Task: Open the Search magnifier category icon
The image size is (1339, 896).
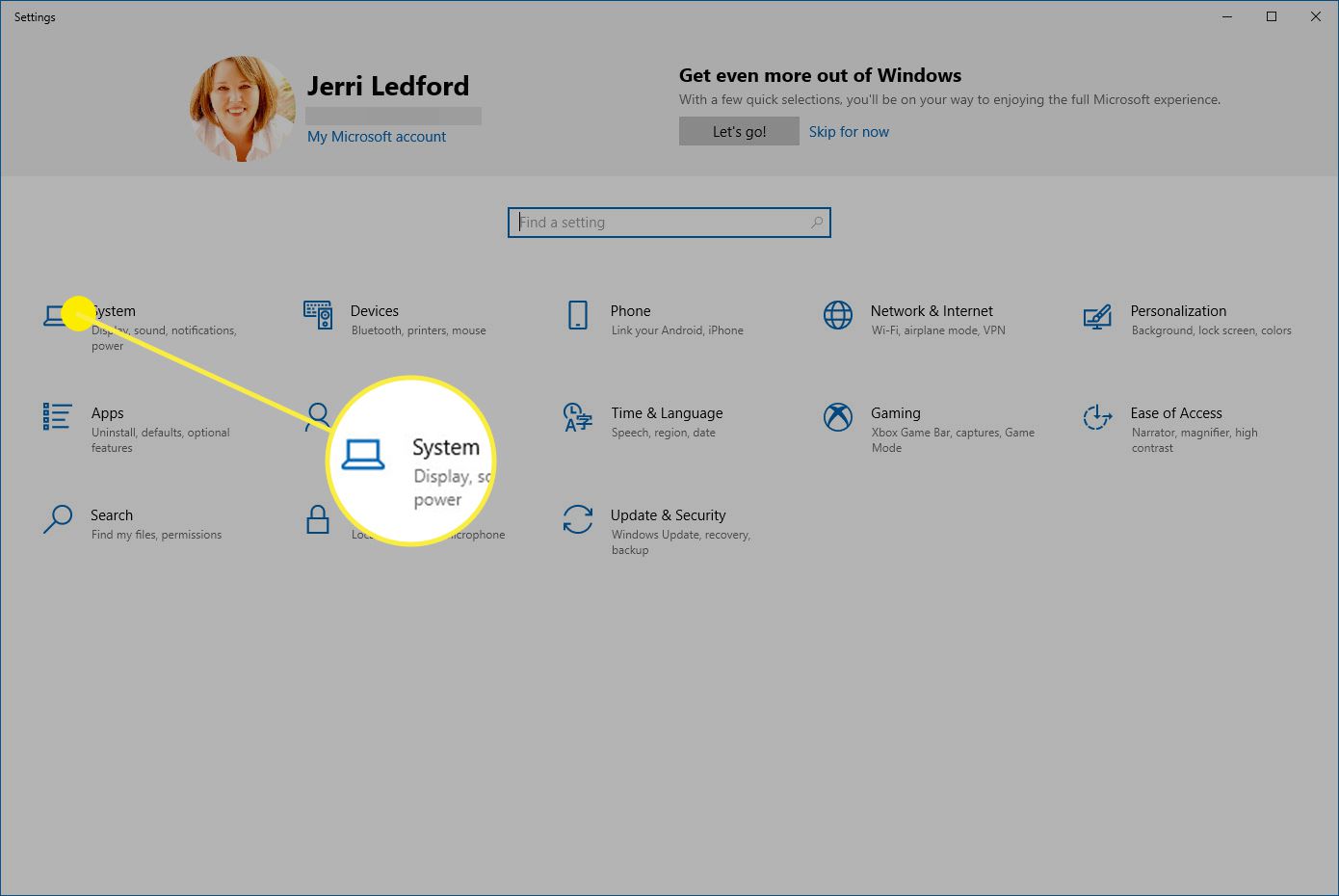Action: 58,519
